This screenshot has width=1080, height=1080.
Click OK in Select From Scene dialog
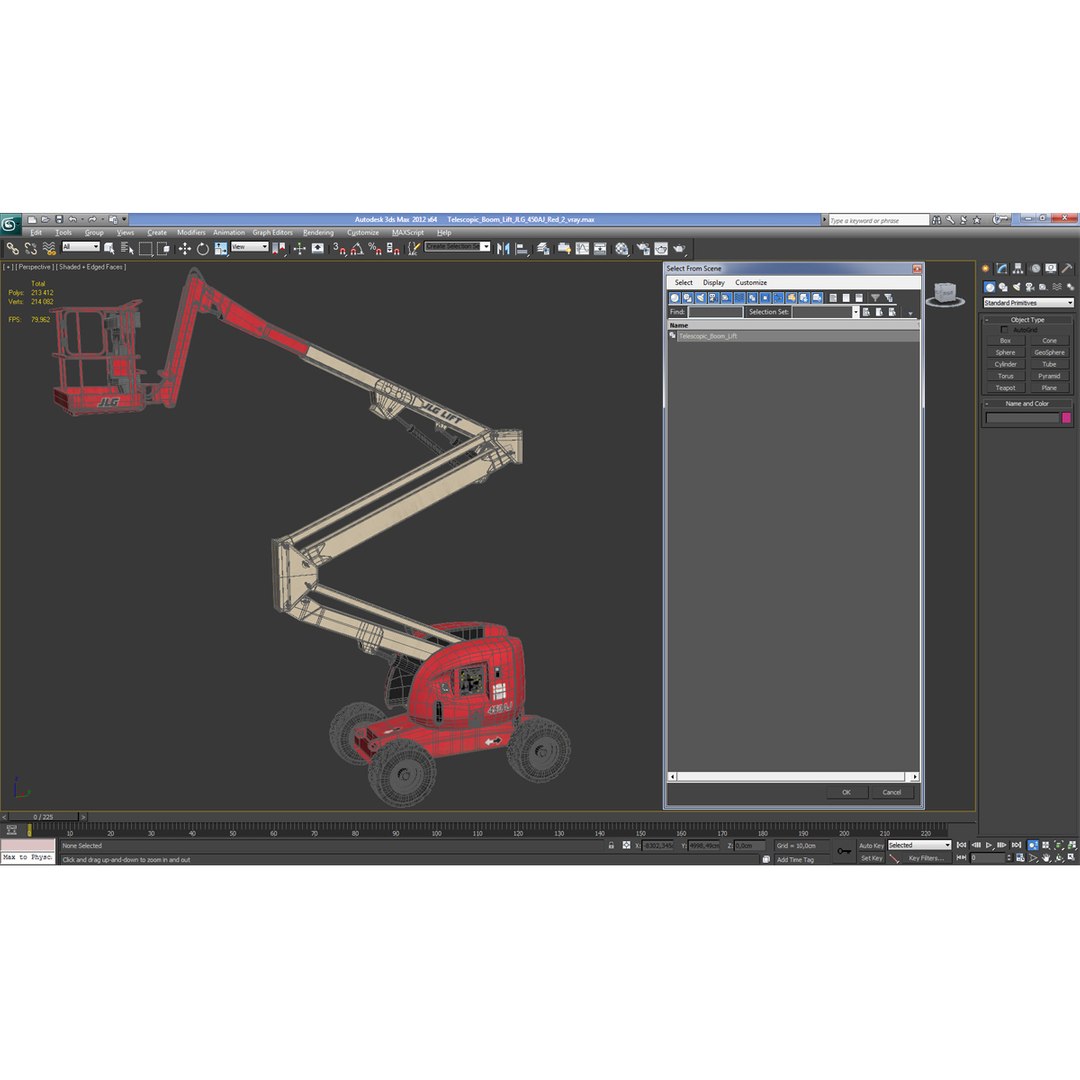coord(847,792)
